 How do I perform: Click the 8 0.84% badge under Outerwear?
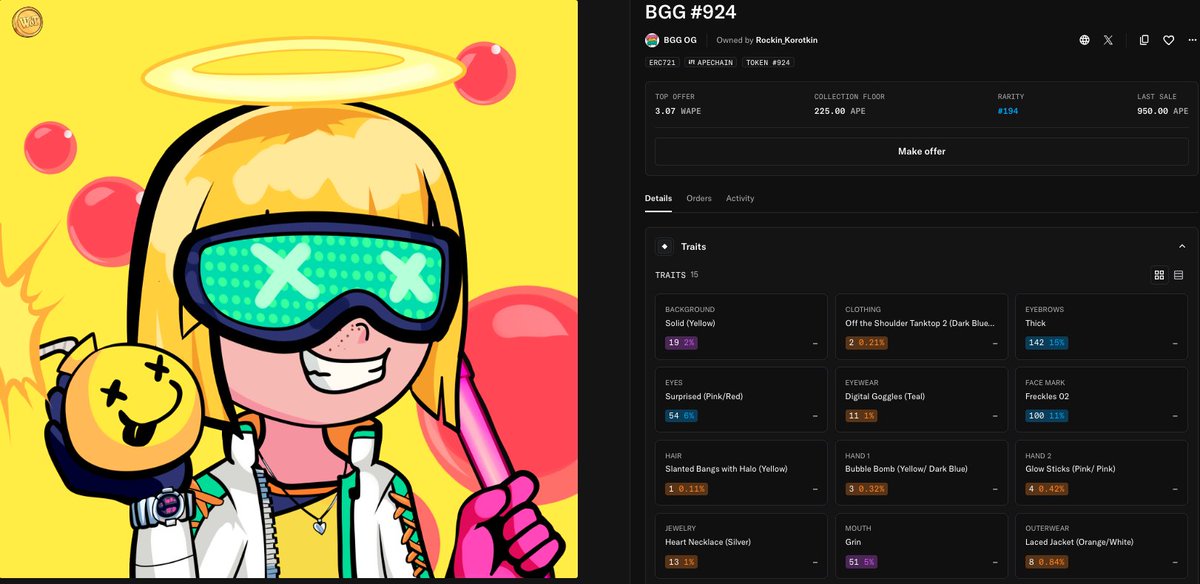pyautogui.click(x=1046, y=561)
